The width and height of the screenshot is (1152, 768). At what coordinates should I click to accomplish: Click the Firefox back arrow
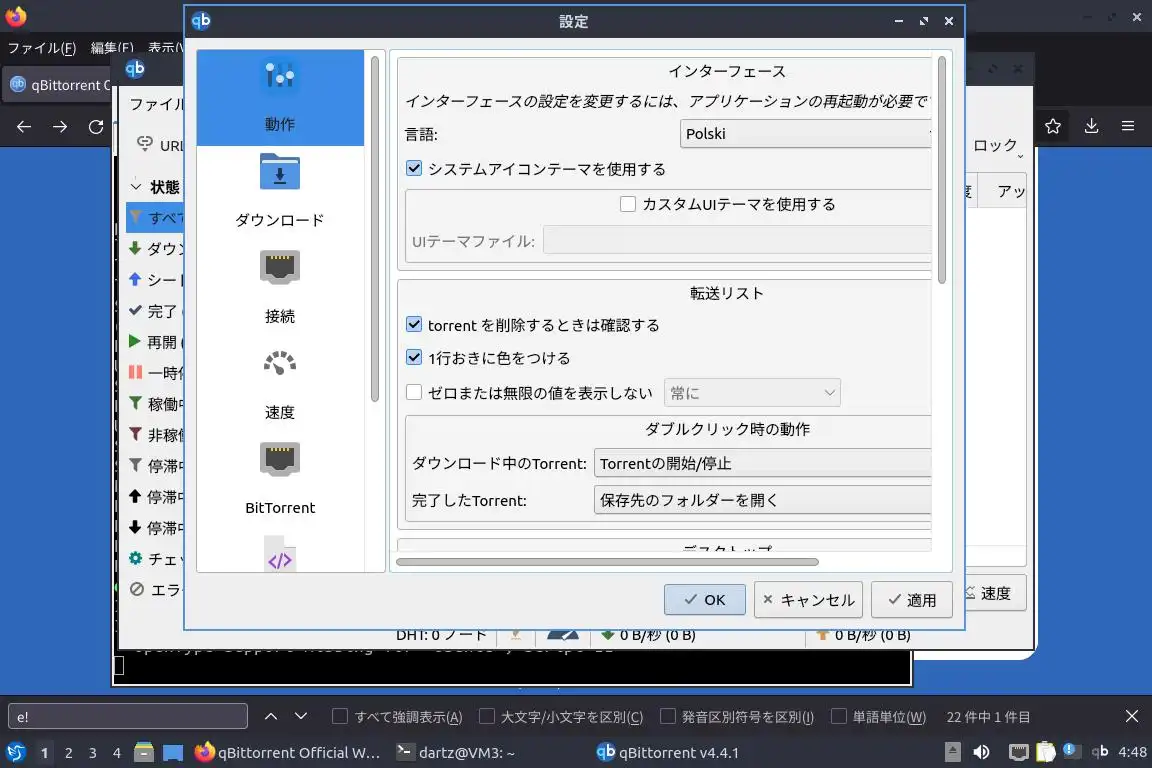coord(24,126)
